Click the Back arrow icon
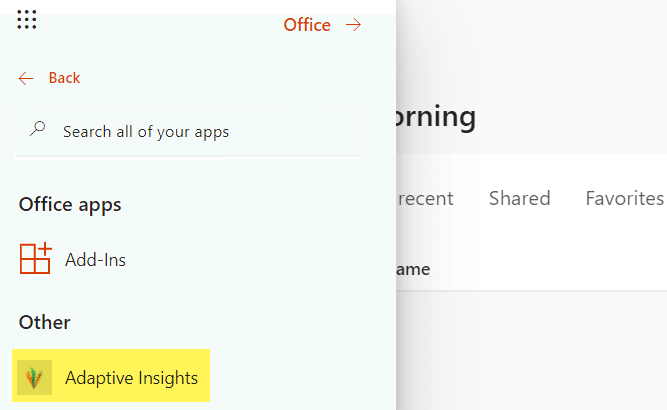This screenshot has height=410, width=667. click(x=26, y=78)
